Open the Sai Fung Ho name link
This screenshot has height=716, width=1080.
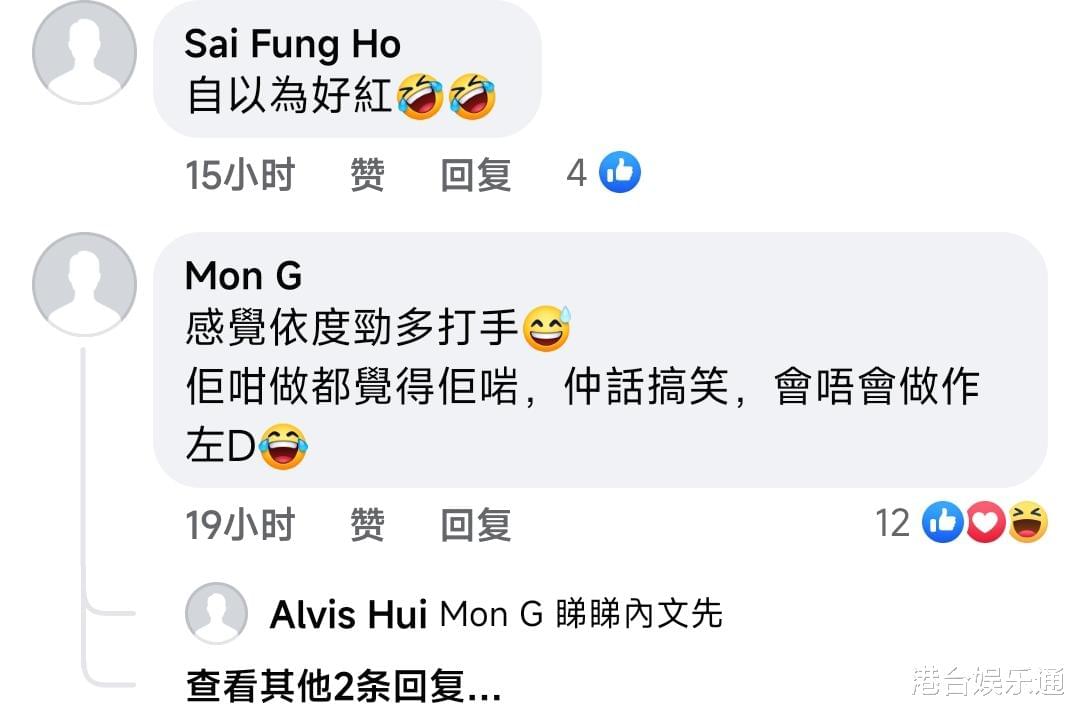[293, 44]
